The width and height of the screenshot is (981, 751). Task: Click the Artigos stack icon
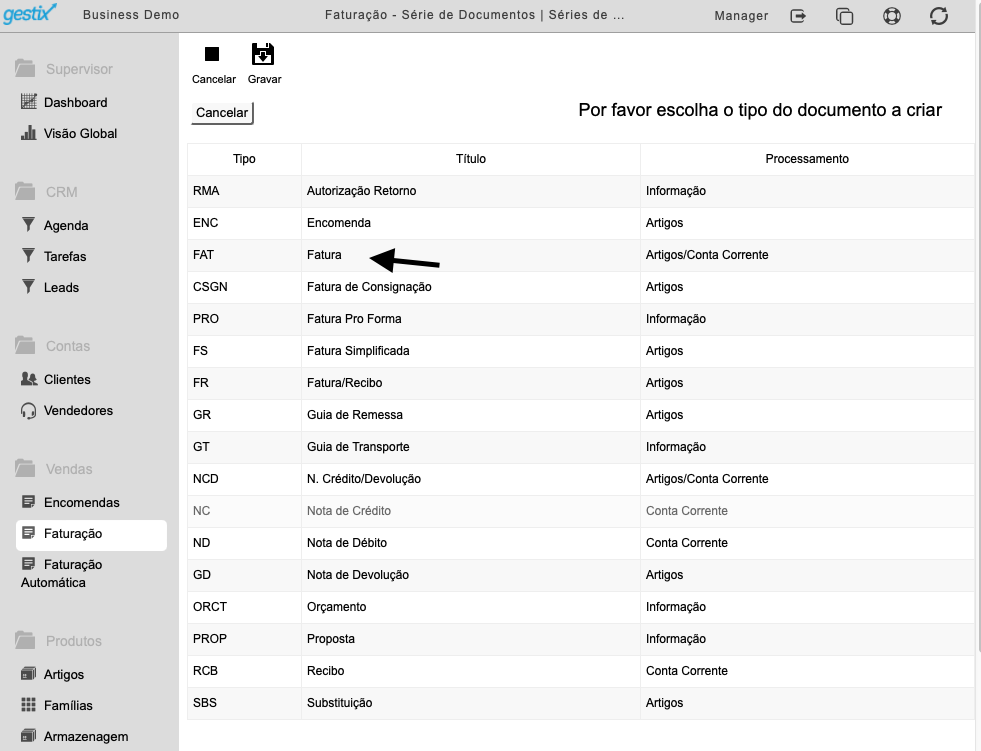point(28,673)
